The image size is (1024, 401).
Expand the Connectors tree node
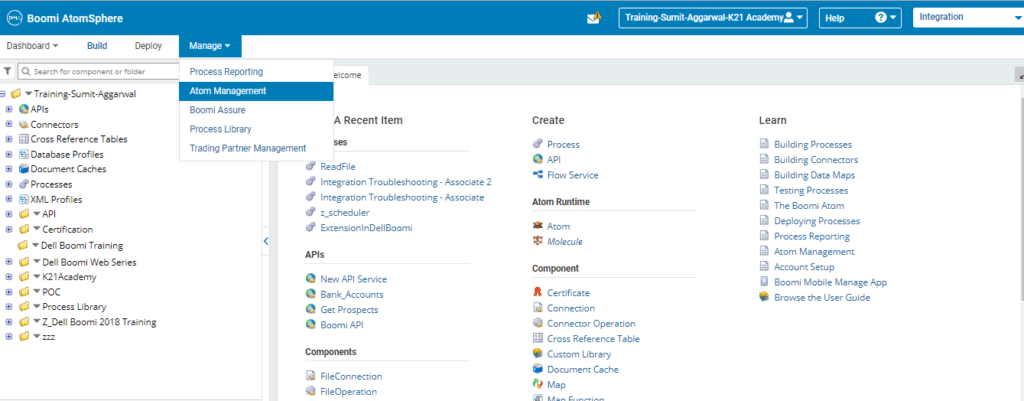pyautogui.click(x=8, y=124)
